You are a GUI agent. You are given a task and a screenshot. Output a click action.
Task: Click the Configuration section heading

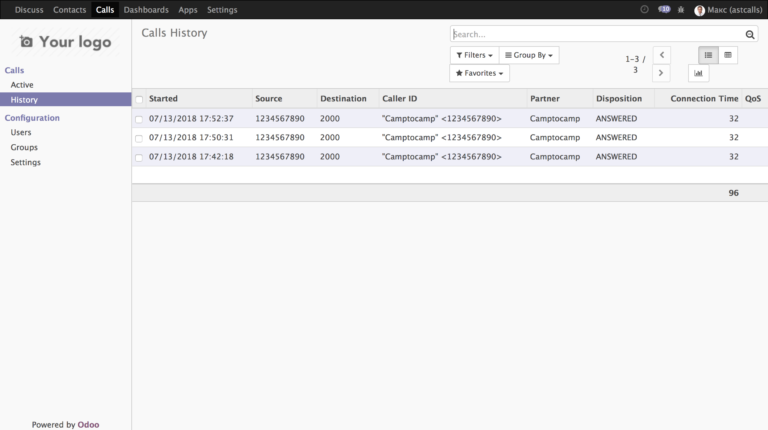(x=32, y=118)
